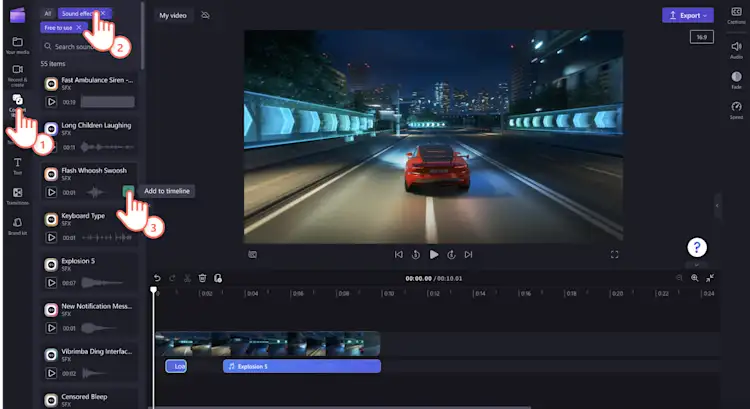Click the 0:10 mark on timeline ruler

(x=388, y=293)
